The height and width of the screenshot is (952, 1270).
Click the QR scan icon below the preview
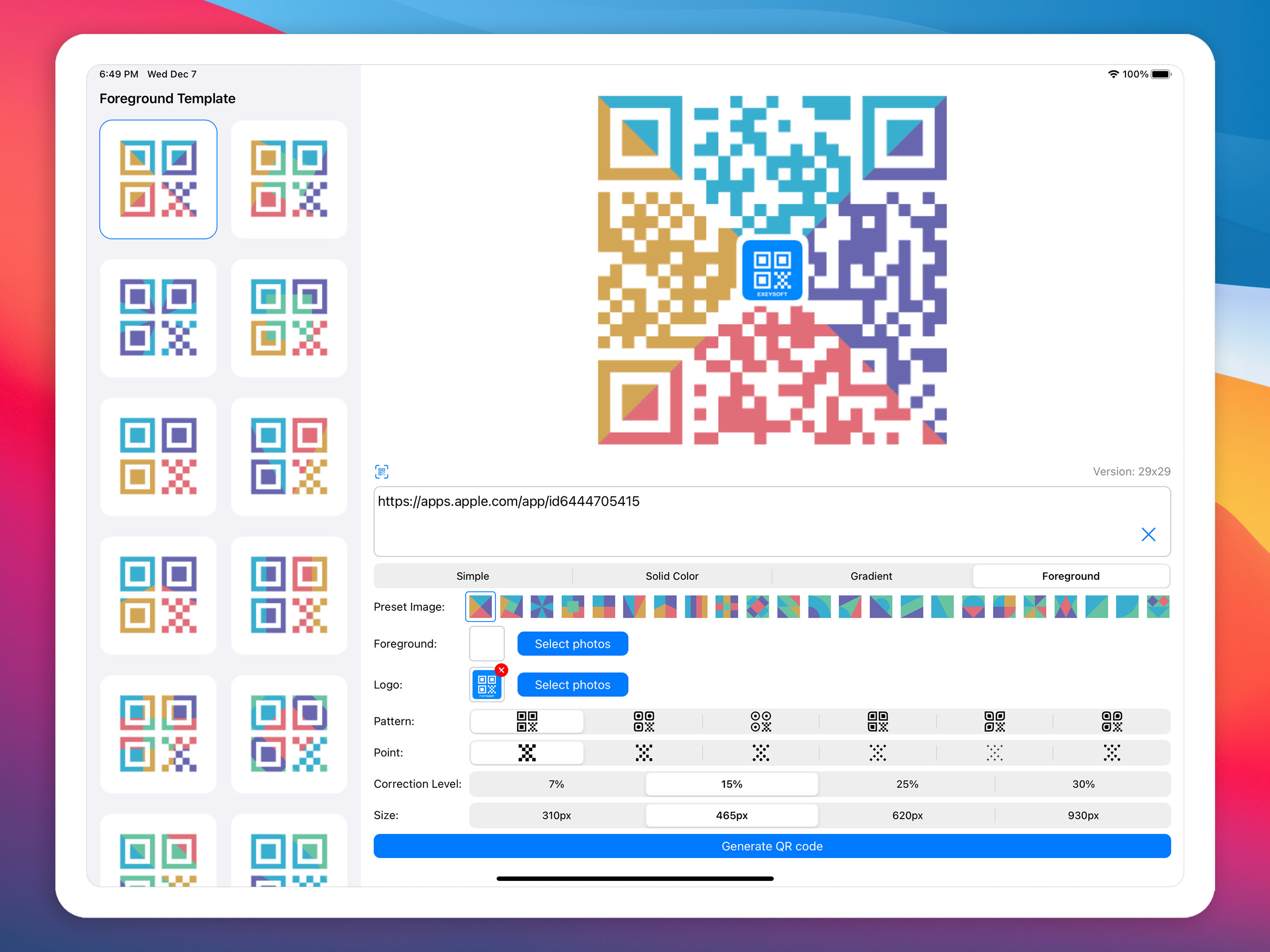(x=382, y=471)
